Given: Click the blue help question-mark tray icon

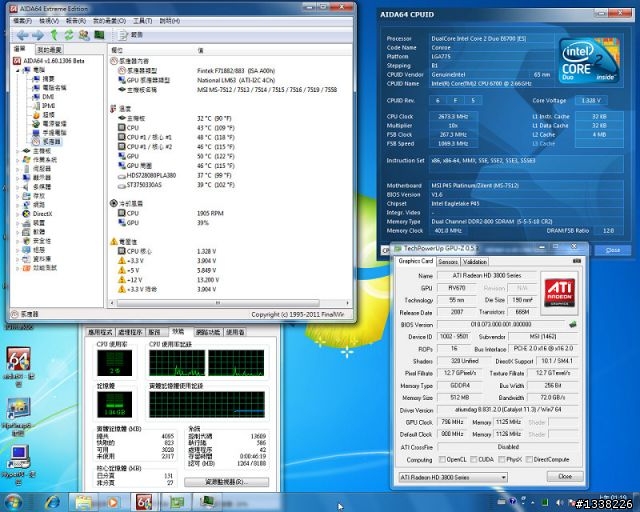Looking at the screenshot, I should [x=513, y=501].
